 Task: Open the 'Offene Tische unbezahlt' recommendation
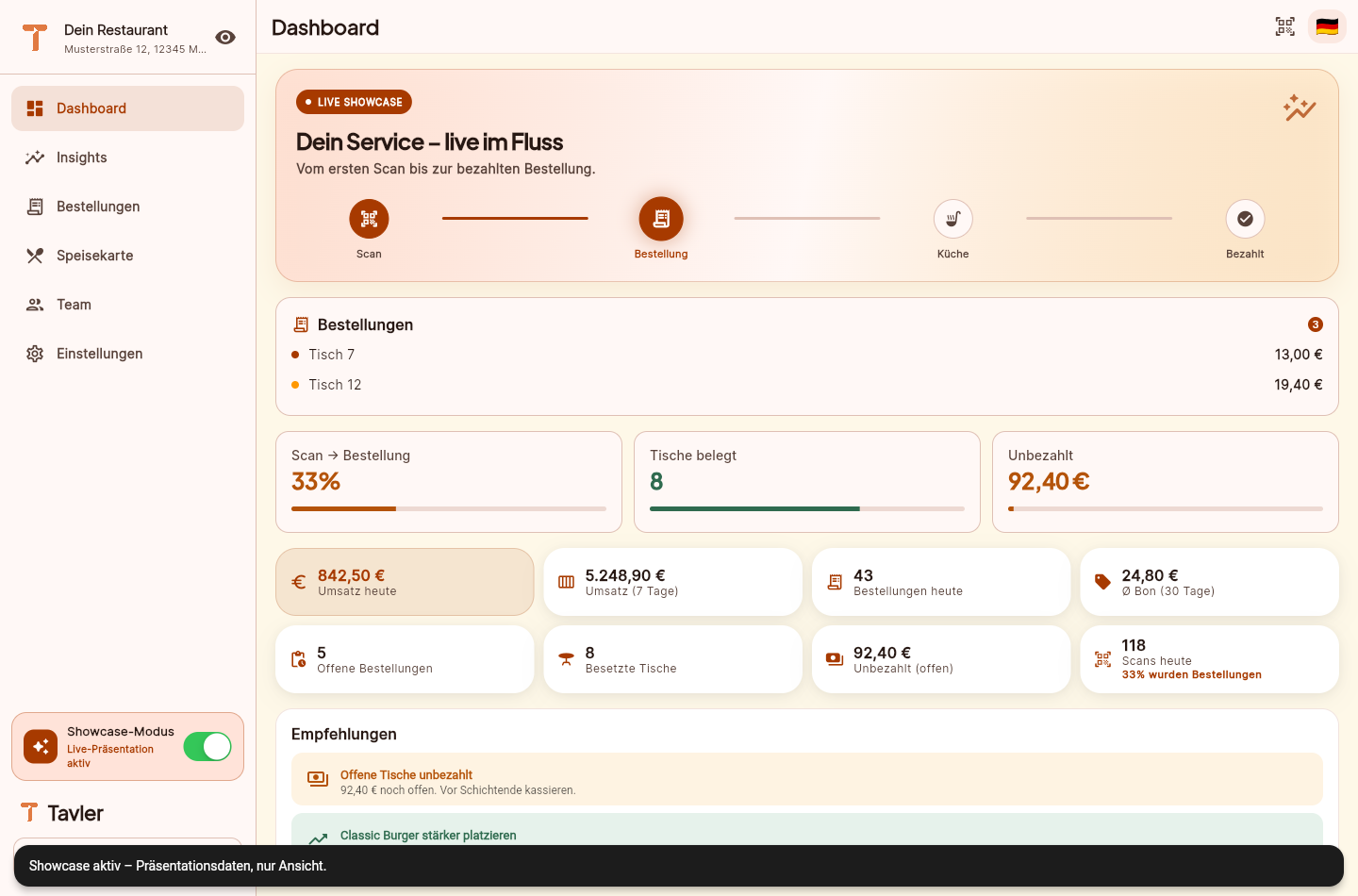point(807,779)
